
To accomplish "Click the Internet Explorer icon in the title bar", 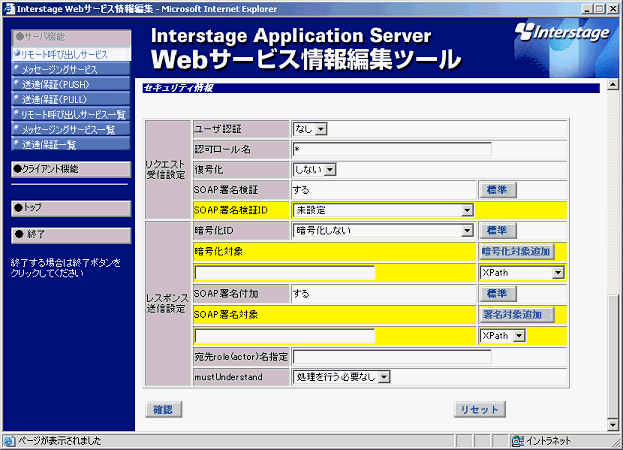I will (9, 9).
